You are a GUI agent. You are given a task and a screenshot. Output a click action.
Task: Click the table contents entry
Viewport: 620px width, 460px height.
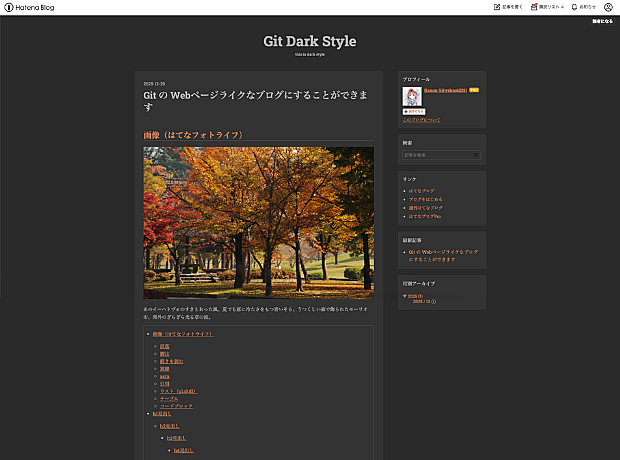coord(169,399)
